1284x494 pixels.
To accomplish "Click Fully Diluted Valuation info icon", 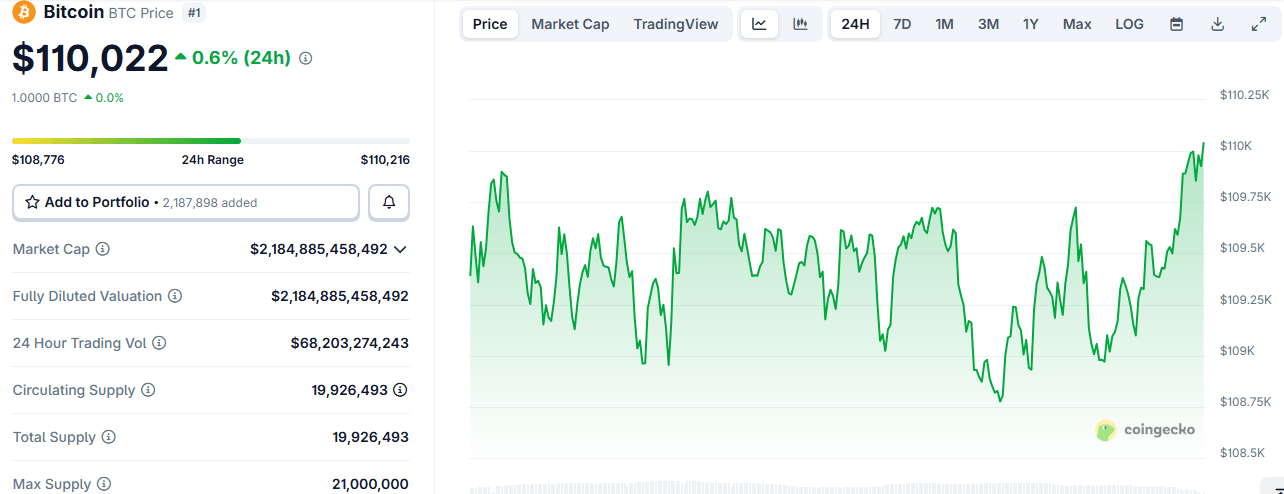I will (175, 296).
